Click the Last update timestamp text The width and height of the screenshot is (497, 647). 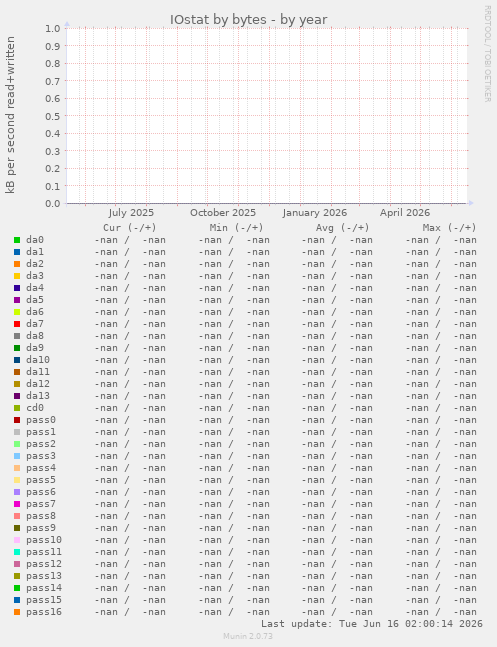[x=372, y=623]
